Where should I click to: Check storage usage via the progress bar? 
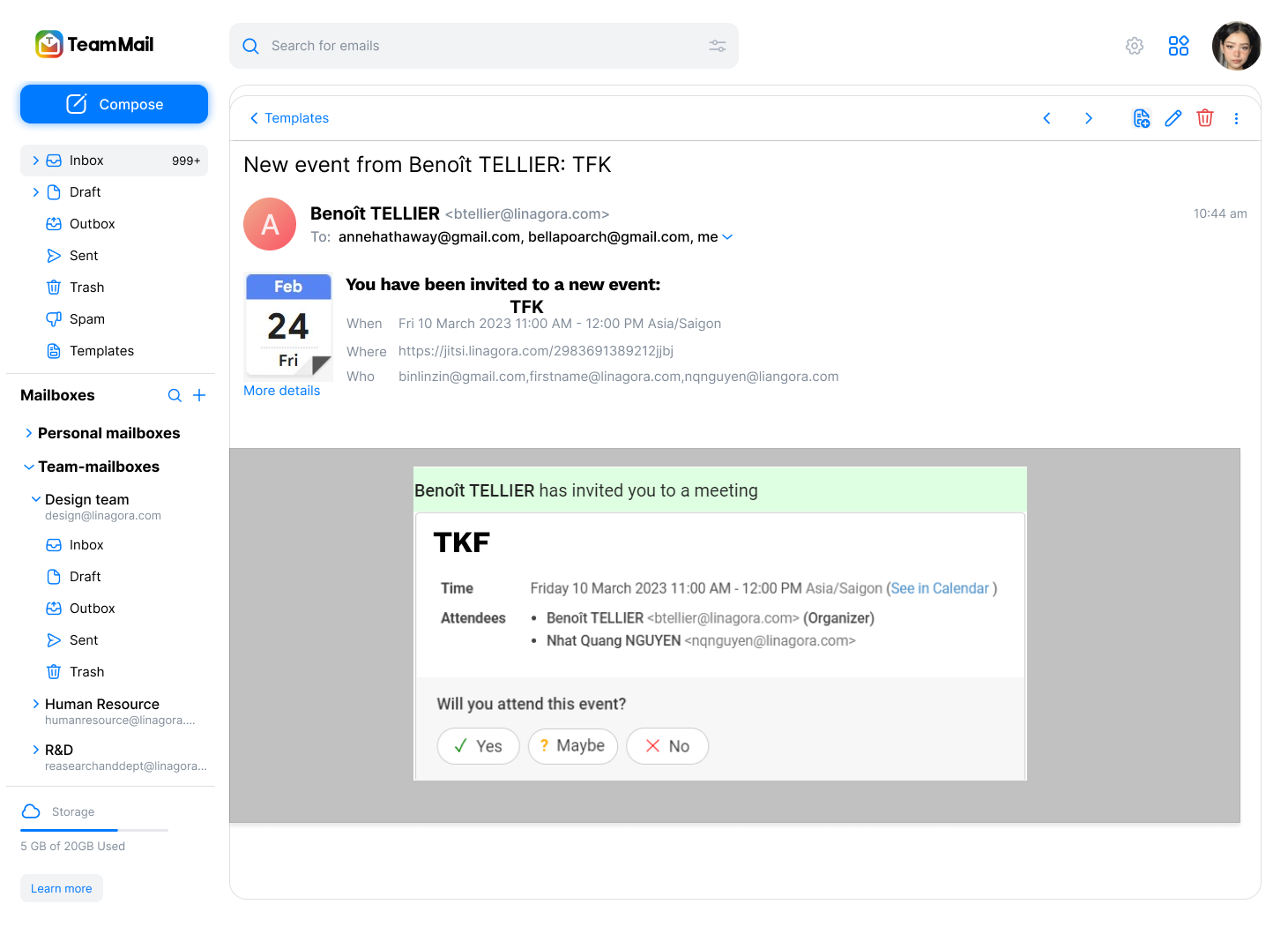(93, 830)
